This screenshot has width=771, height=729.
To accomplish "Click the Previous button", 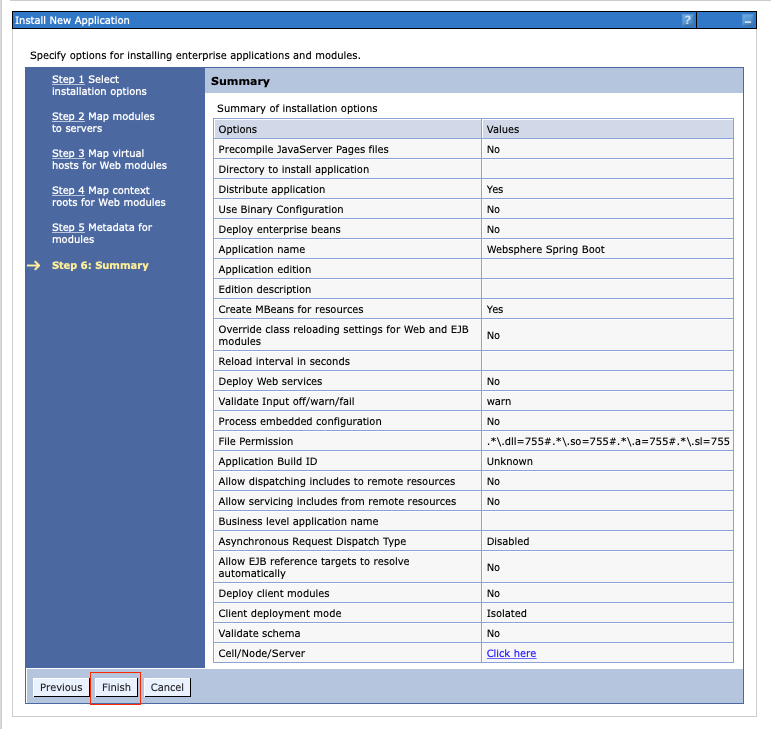I will [61, 687].
